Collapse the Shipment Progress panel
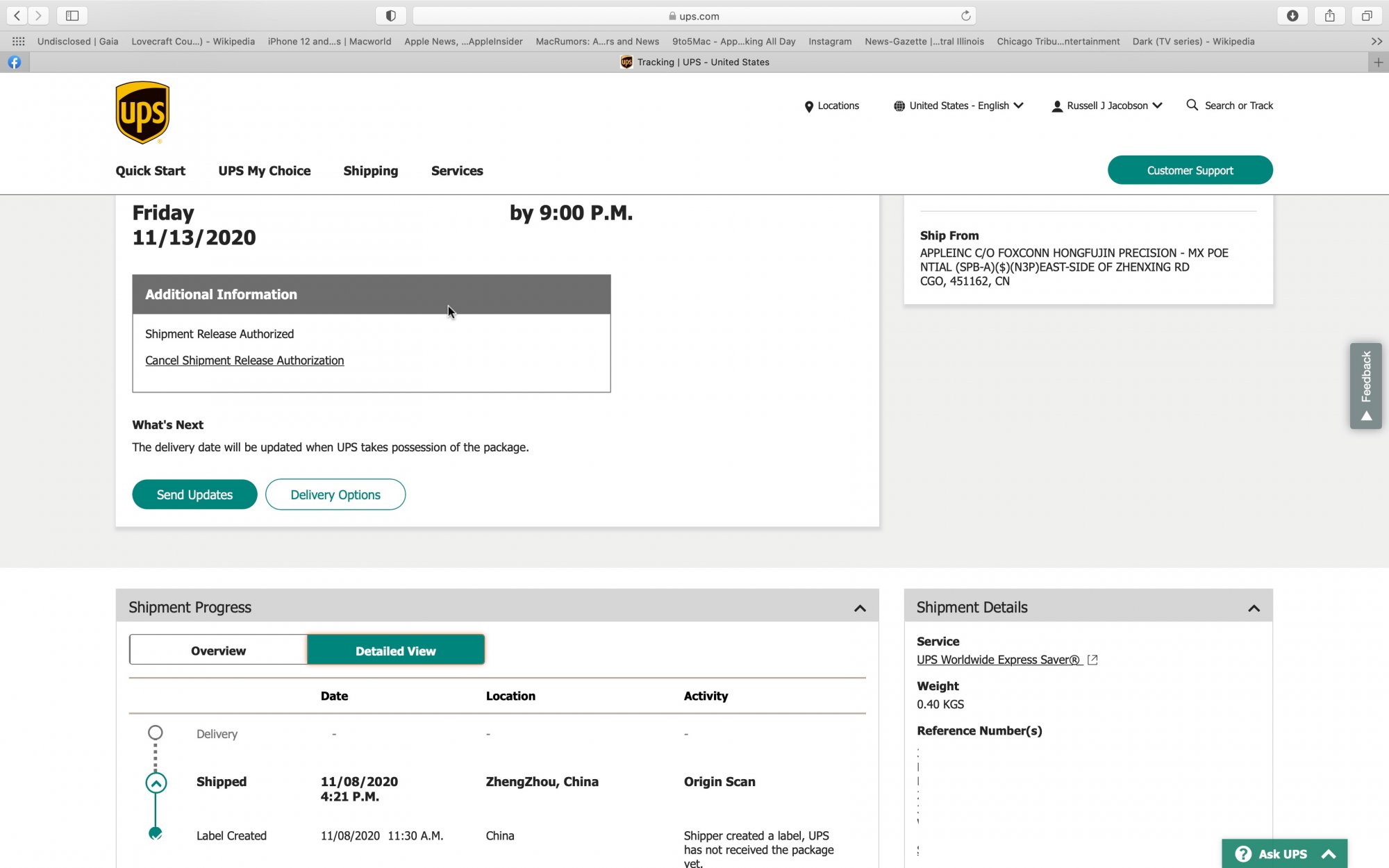The height and width of the screenshot is (868, 1389). (x=860, y=608)
